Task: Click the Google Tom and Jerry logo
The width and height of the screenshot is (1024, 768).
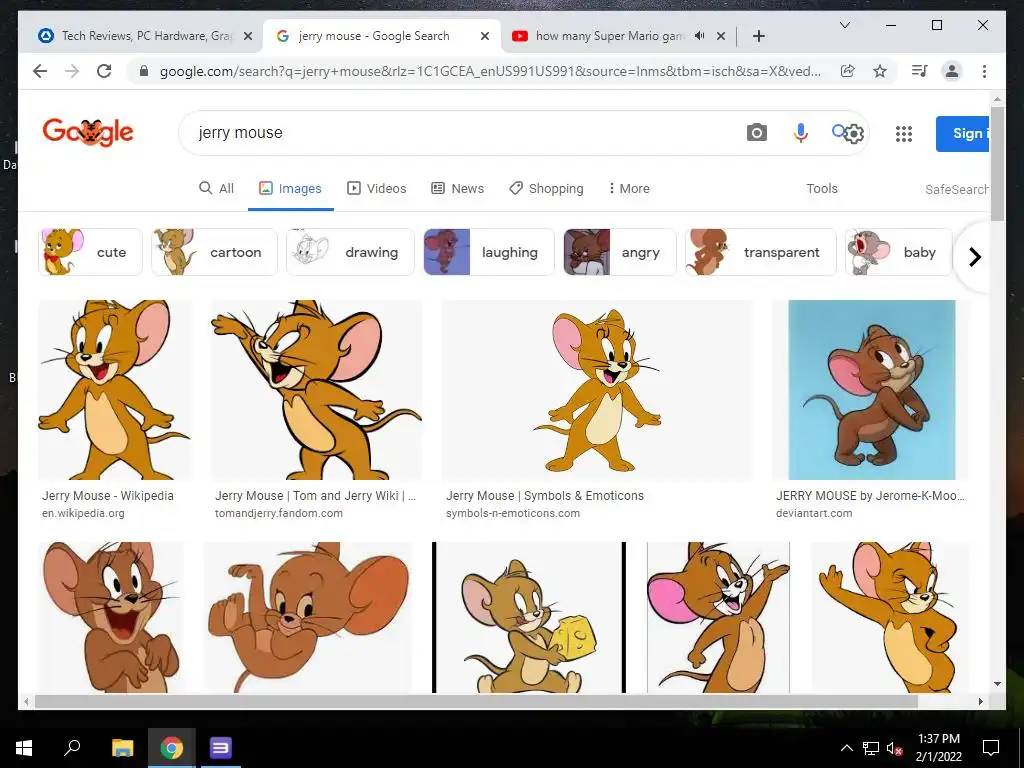Action: (88, 133)
